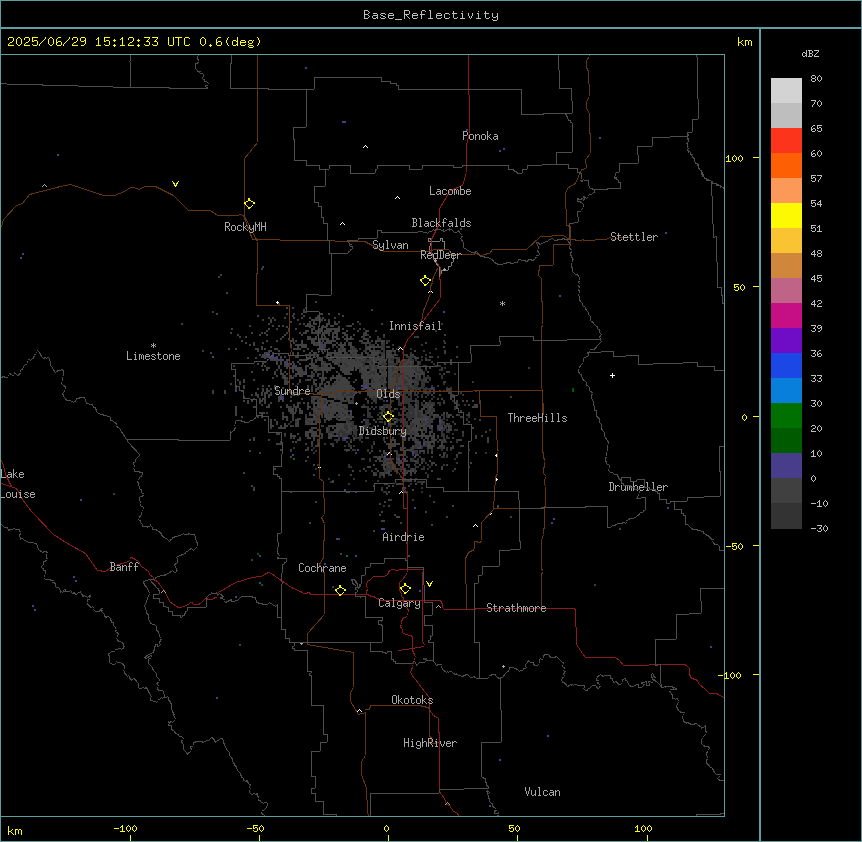Image resolution: width=862 pixels, height=842 pixels.
Task: Click the Limestone label
Action: (x=153, y=356)
